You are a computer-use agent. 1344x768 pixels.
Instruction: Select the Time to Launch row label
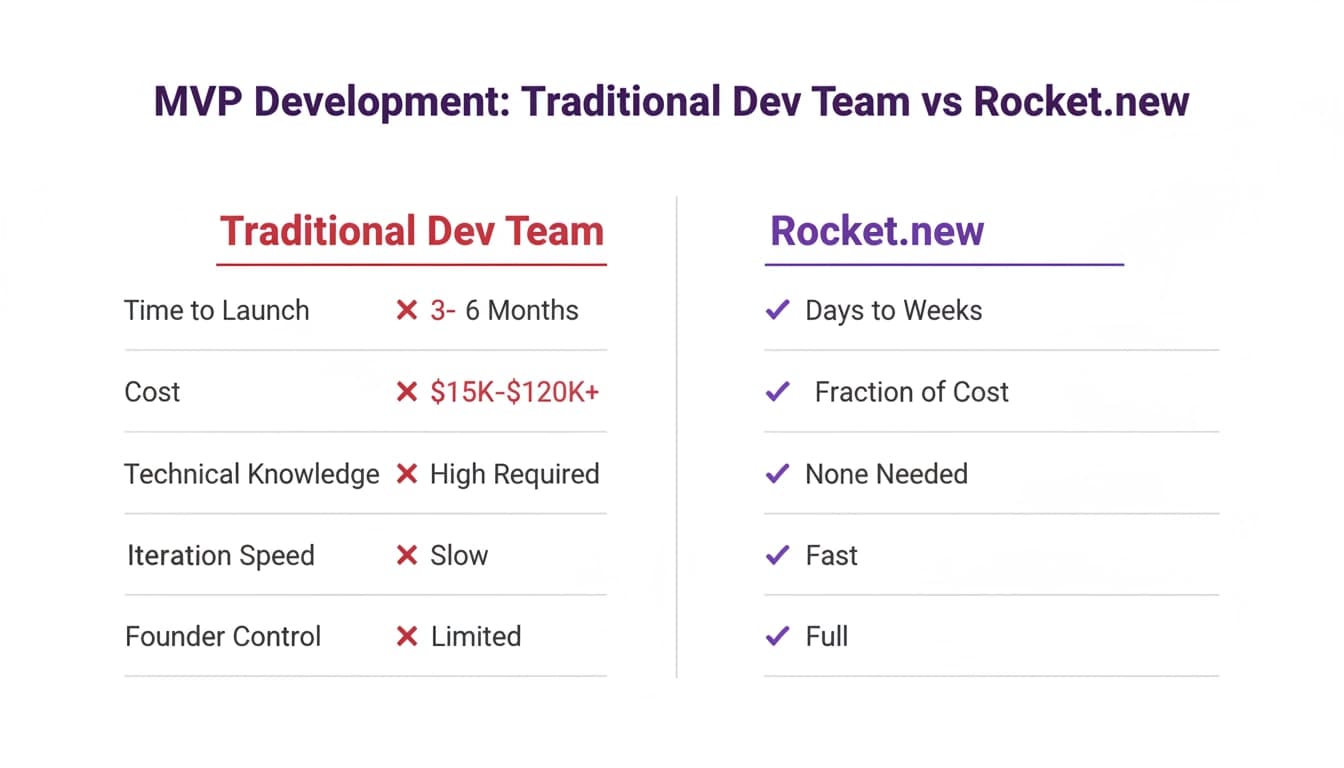pos(217,311)
